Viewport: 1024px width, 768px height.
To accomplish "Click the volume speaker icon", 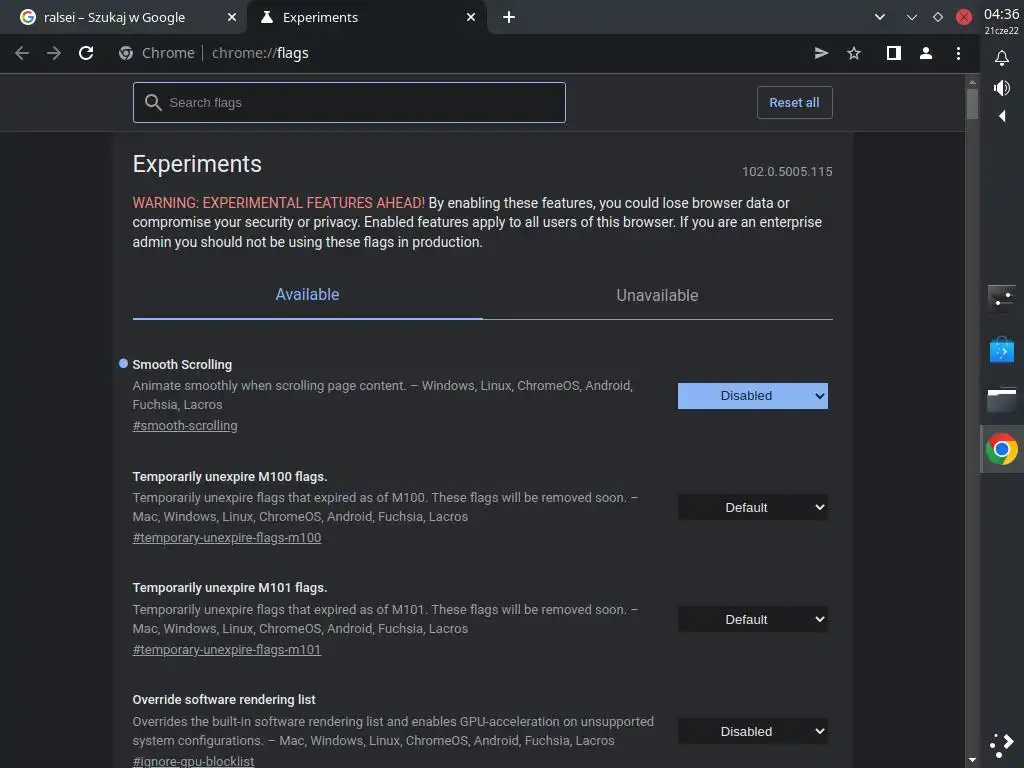I will (1001, 88).
